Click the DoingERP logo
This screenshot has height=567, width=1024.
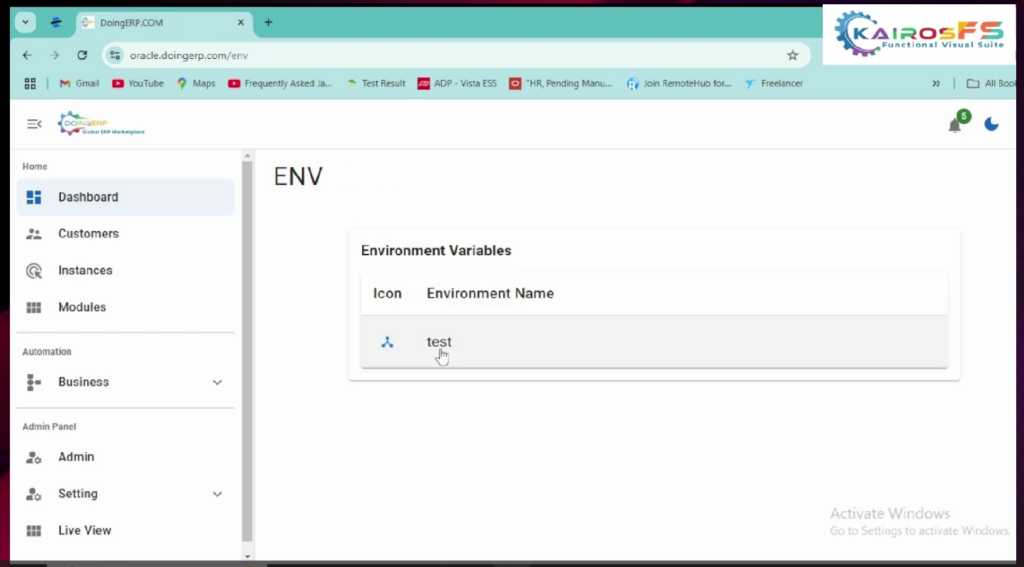pos(101,124)
